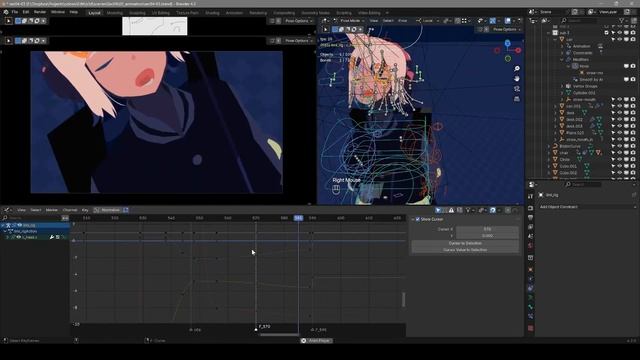The height and width of the screenshot is (360, 640).
Task: Click the zoom magnifier icon in 3D viewport
Action: pyautogui.click(x=517, y=68)
